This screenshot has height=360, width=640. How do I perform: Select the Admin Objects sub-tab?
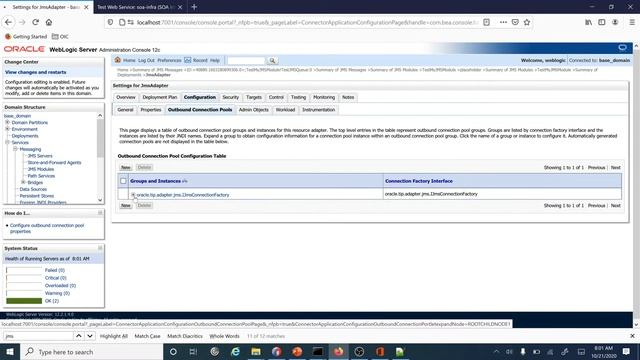[x=254, y=110]
